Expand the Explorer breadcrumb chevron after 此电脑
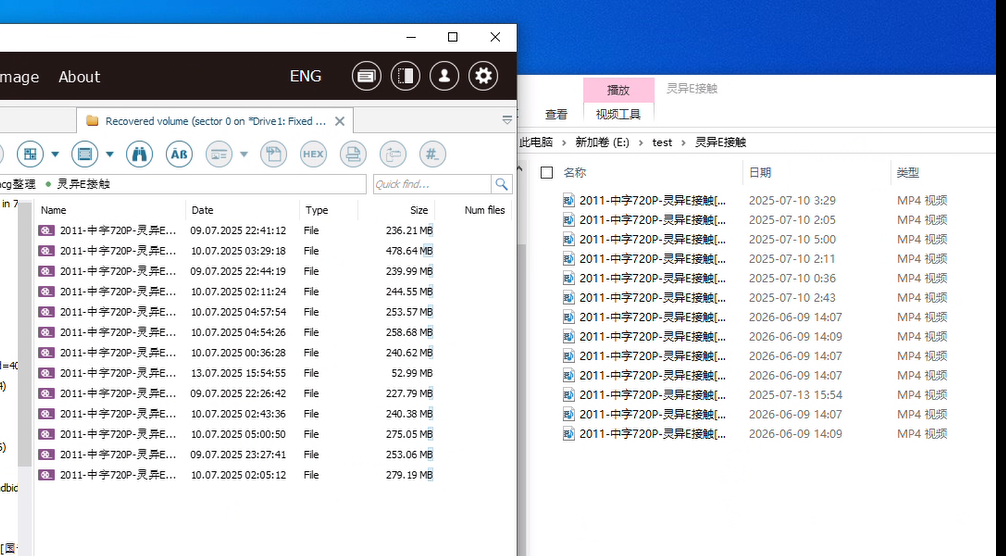This screenshot has height=556, width=1006. [564, 142]
